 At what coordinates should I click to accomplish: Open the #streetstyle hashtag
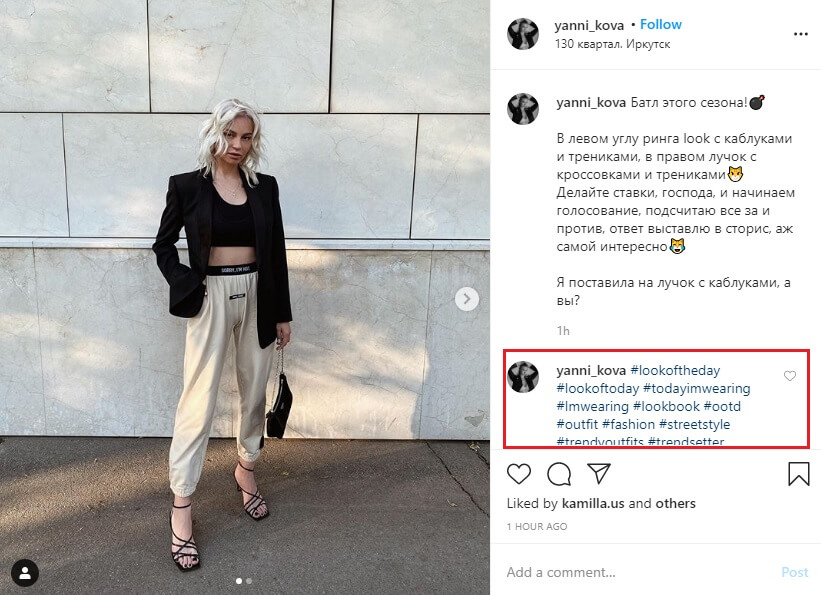pos(694,424)
